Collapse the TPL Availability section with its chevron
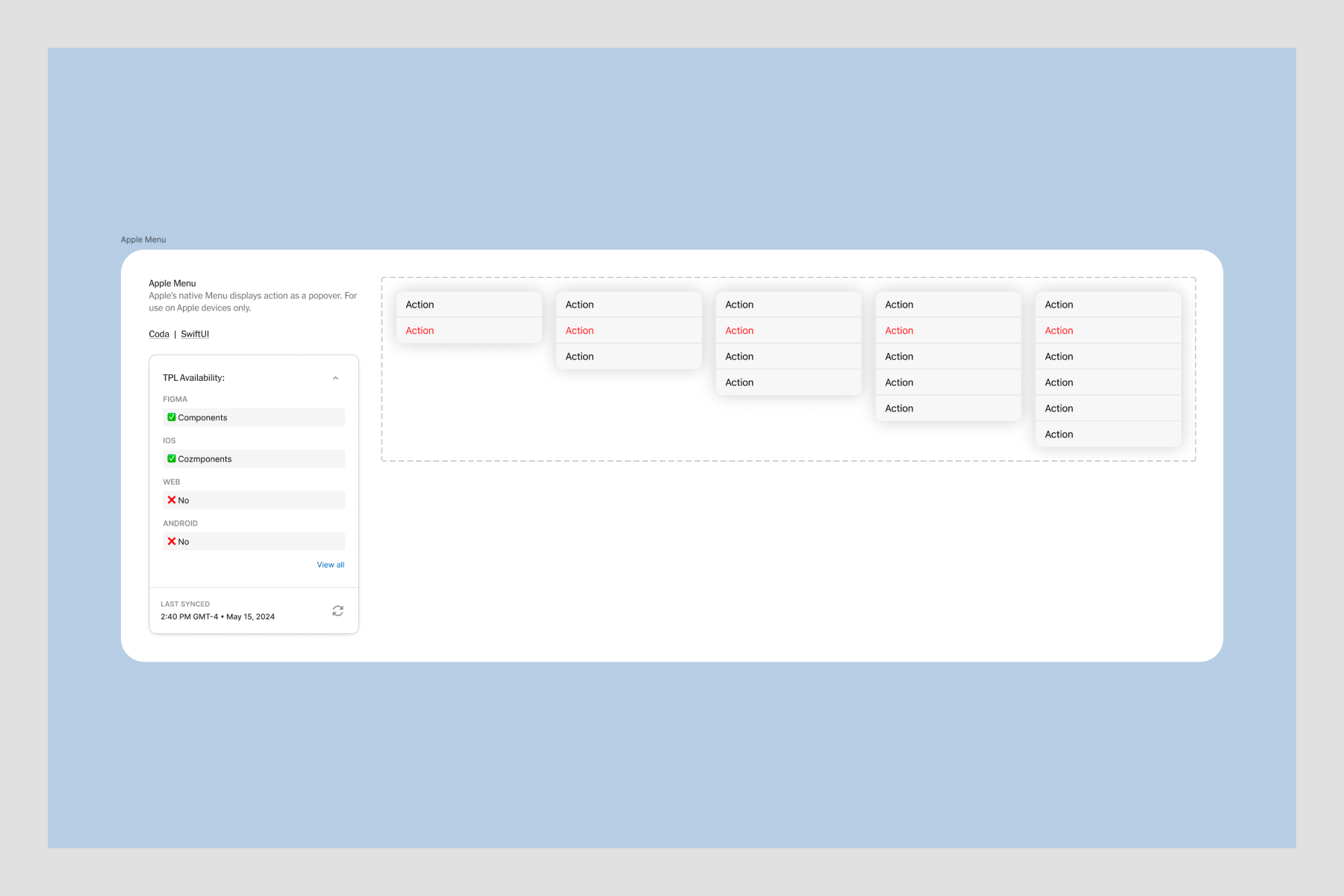Screen dimensions: 1344x896 335,378
